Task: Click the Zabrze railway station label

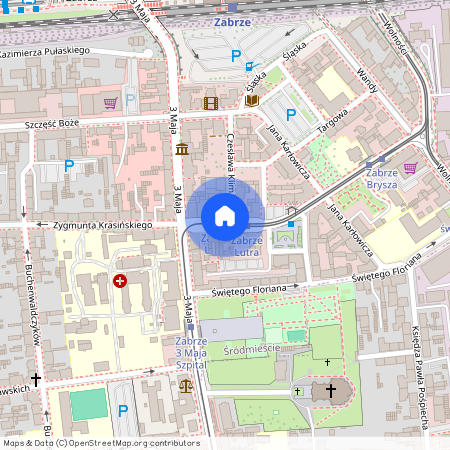Action: (232, 22)
